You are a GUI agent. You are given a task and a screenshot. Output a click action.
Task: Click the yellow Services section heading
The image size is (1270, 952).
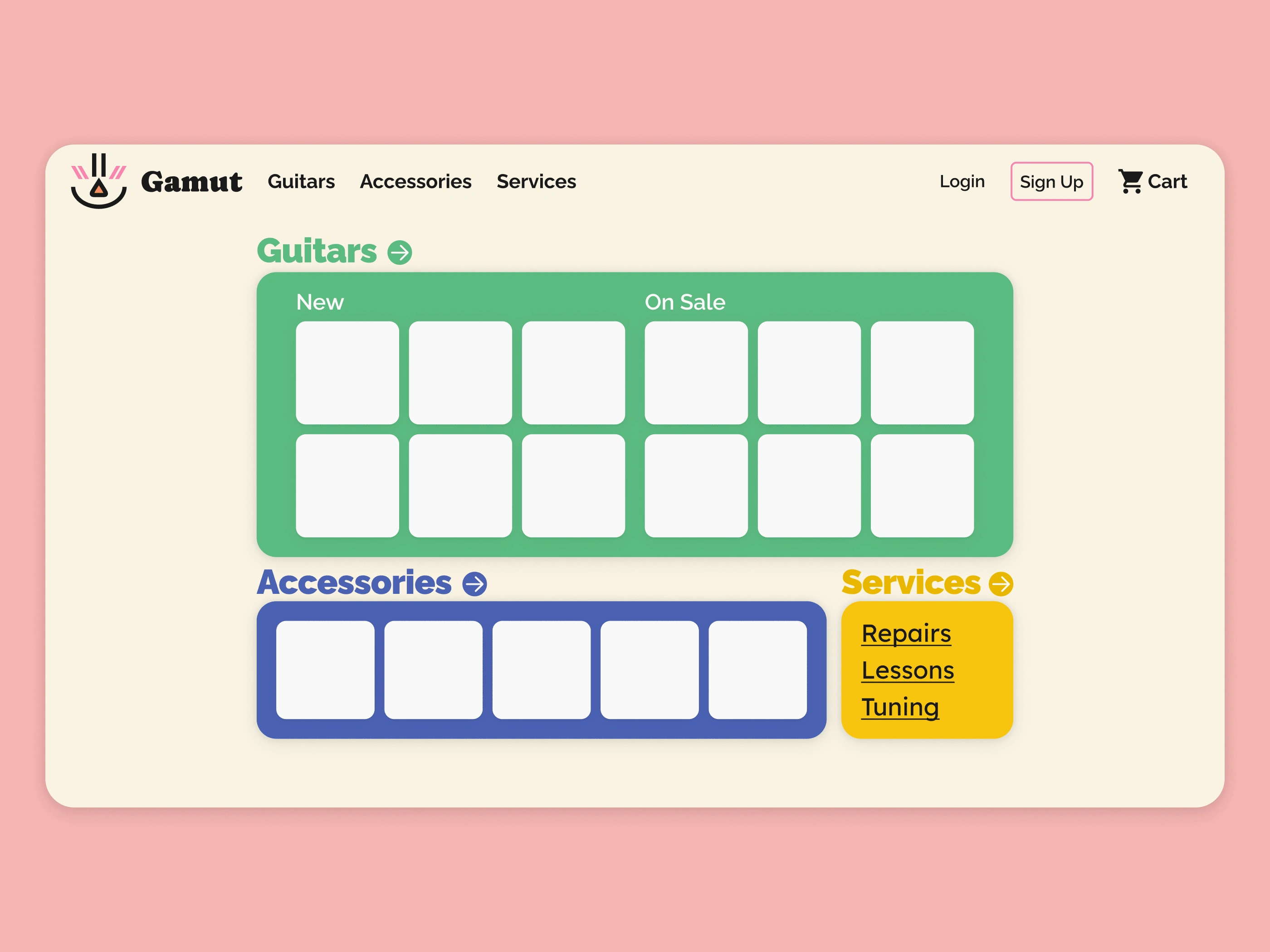coord(911,583)
